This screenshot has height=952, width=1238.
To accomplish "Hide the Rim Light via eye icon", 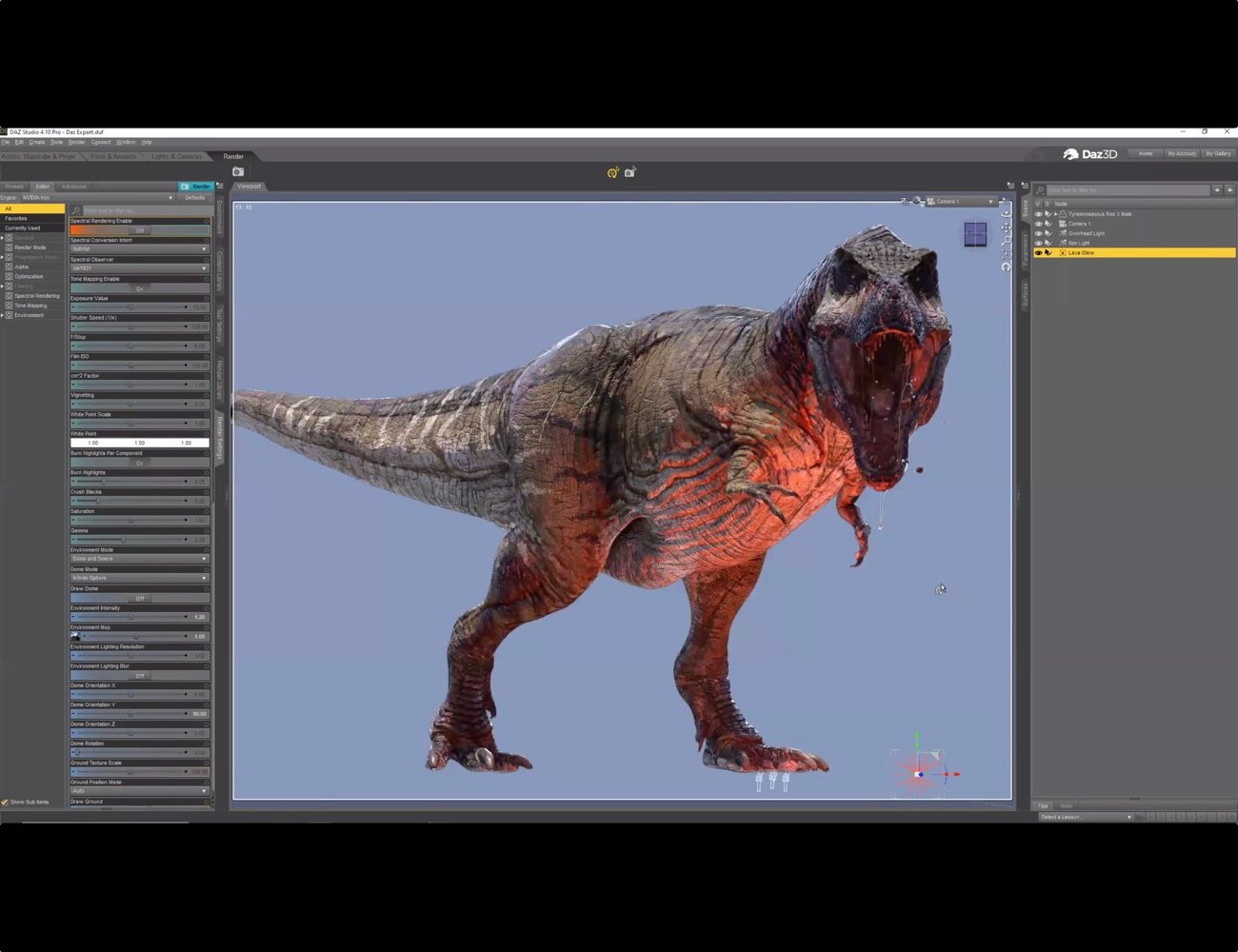I will [x=1038, y=243].
